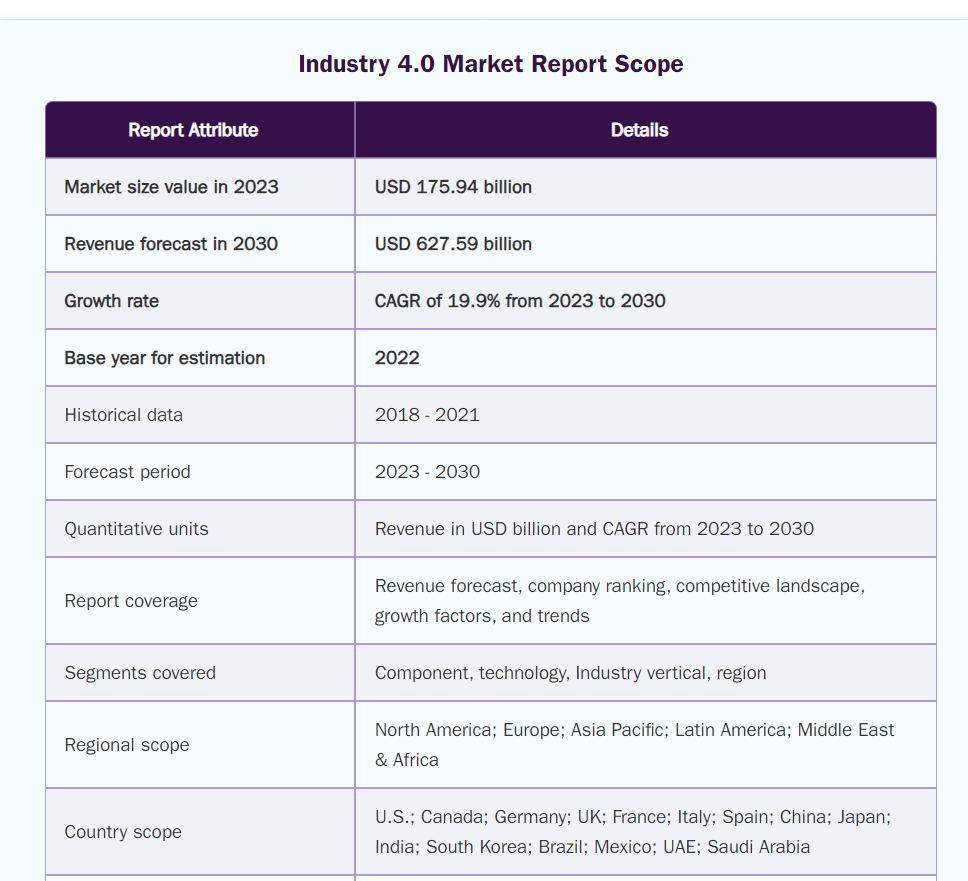Click the Regional scope row label
The height and width of the screenshot is (881, 968).
126,745
